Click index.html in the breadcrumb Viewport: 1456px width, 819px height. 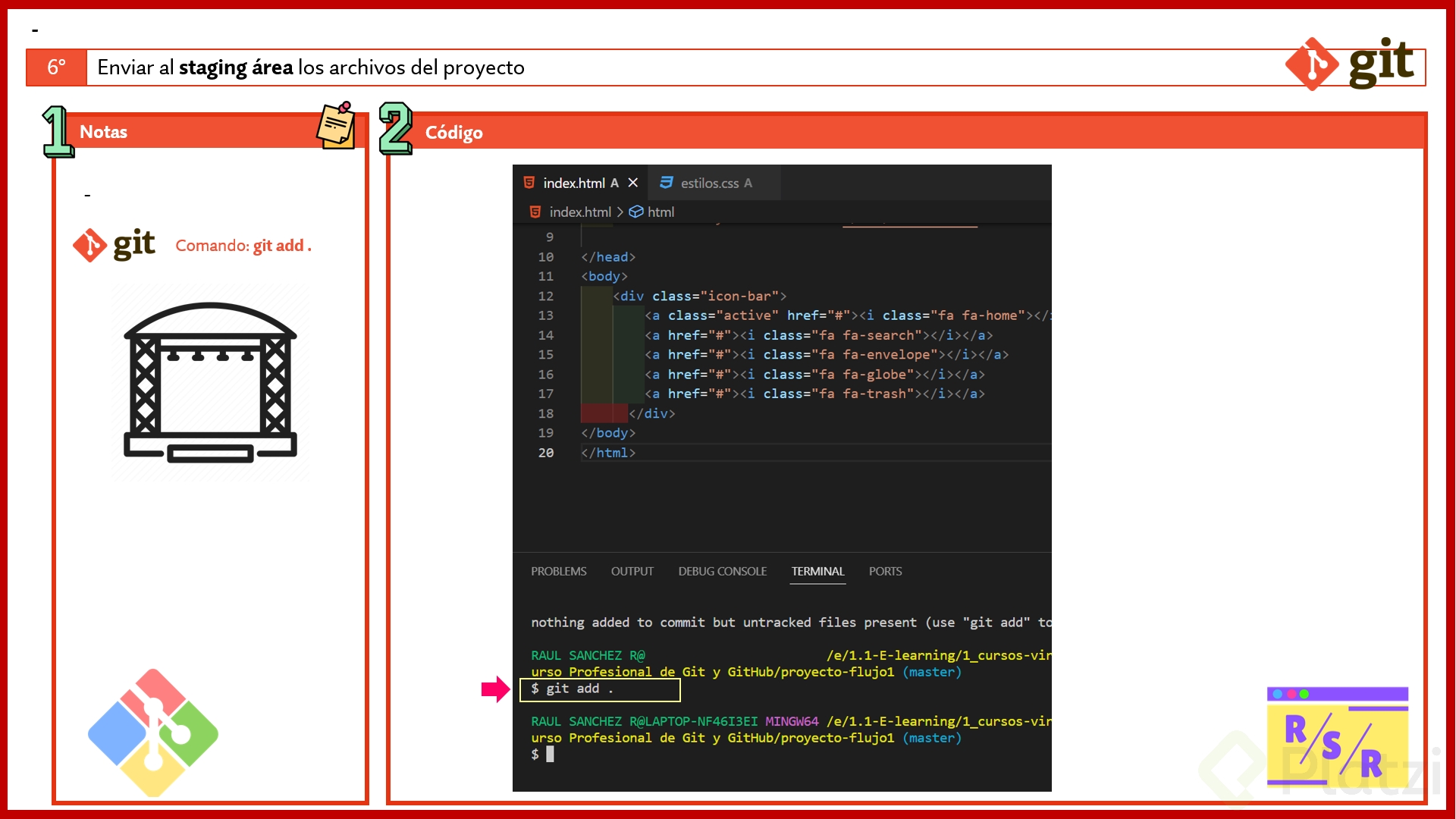coord(580,212)
